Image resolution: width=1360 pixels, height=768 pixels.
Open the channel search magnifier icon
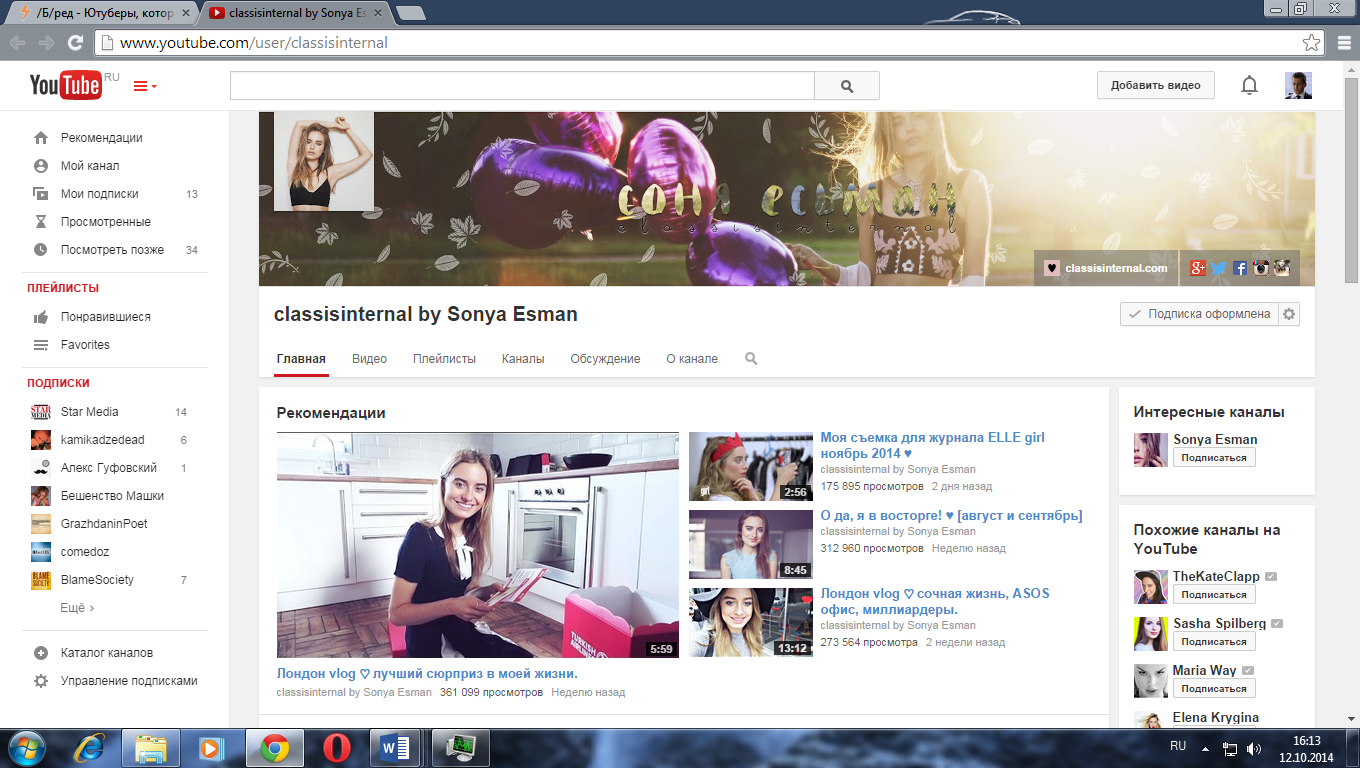[x=751, y=359]
